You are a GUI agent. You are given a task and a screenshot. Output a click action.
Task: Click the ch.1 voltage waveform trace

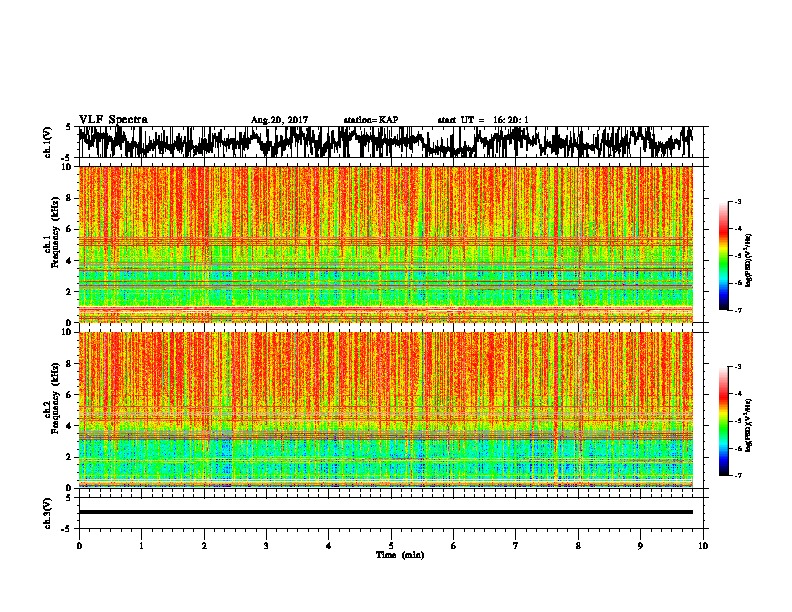(x=385, y=142)
